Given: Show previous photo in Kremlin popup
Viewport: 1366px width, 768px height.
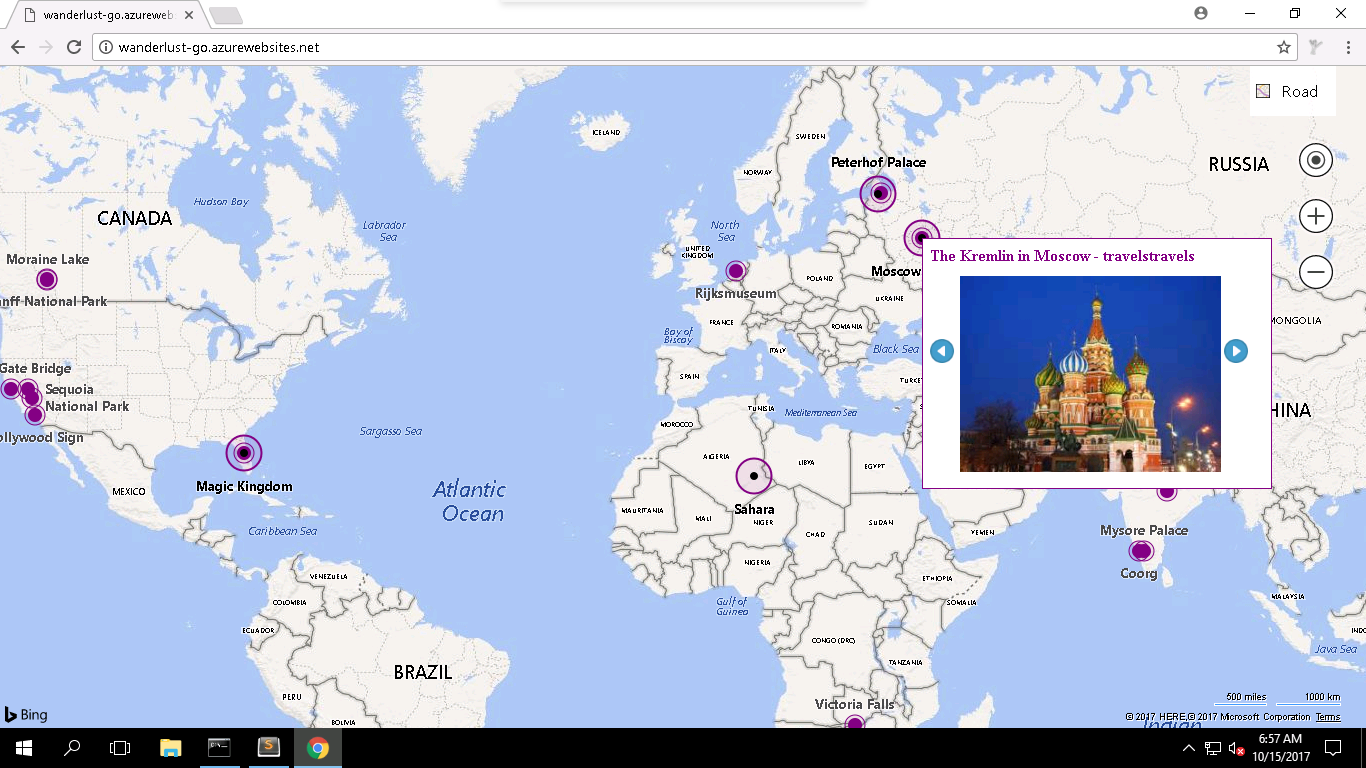Looking at the screenshot, I should [x=942, y=351].
